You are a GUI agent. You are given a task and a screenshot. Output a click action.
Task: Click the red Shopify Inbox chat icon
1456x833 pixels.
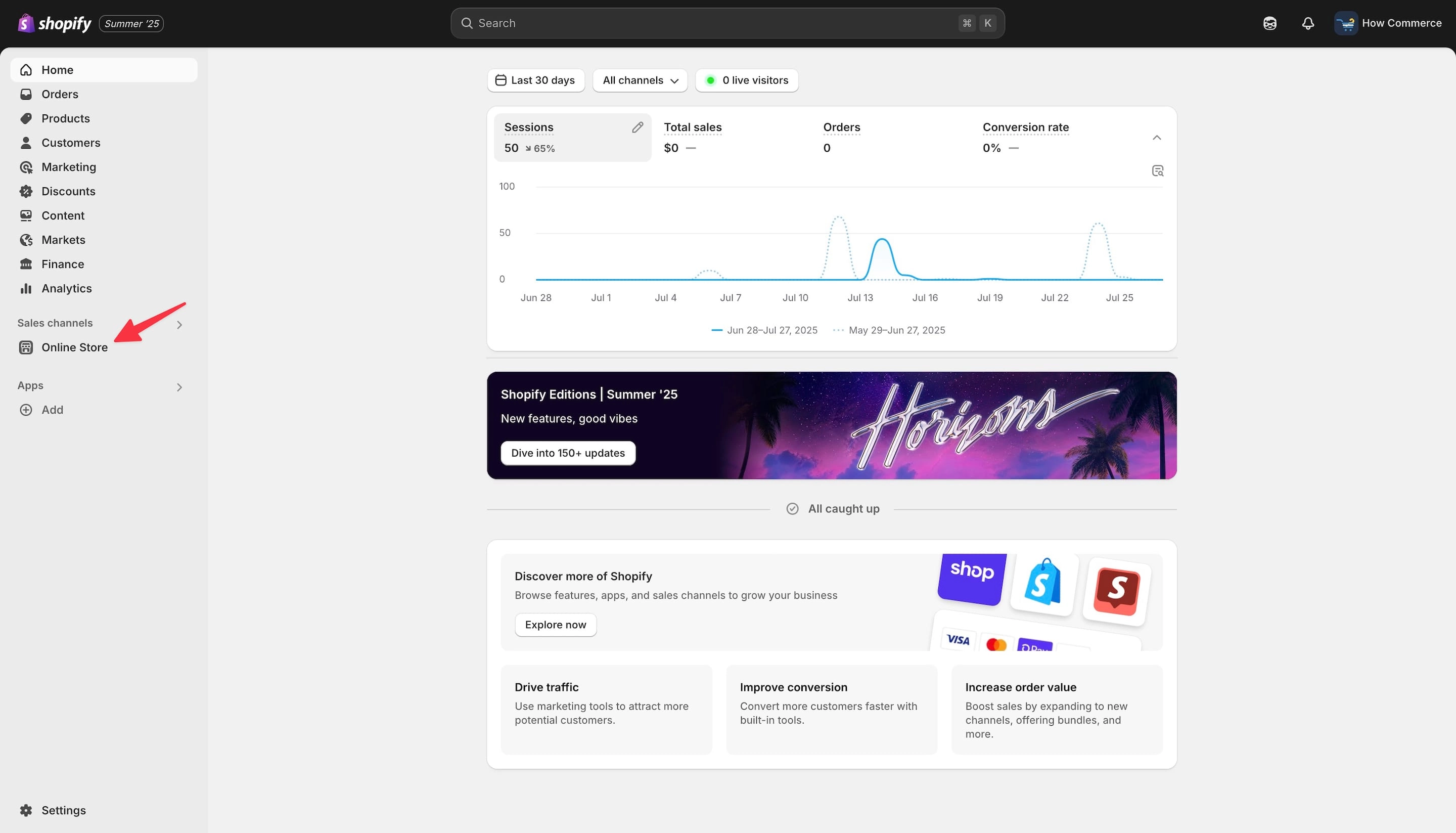tap(1117, 591)
